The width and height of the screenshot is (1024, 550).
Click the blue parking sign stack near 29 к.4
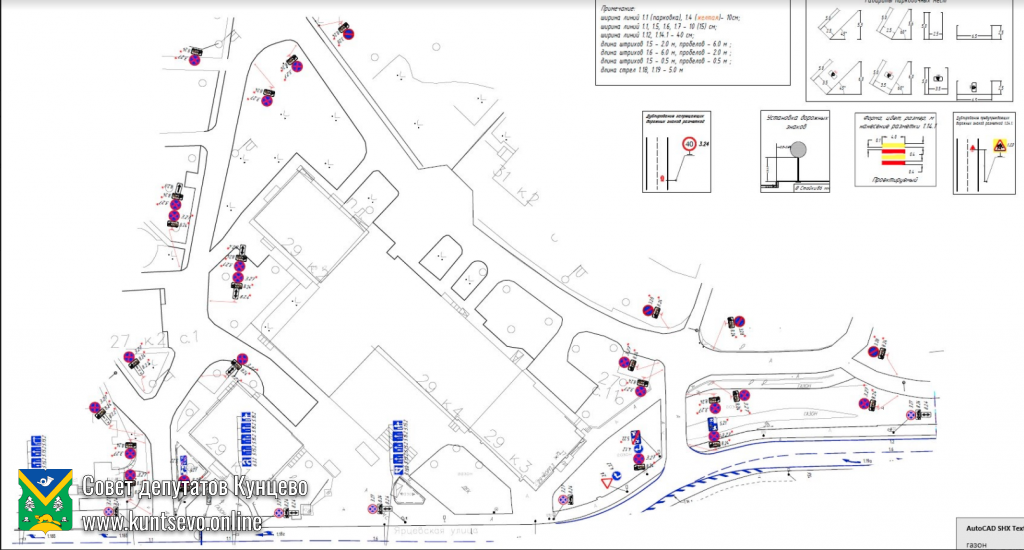(399, 447)
